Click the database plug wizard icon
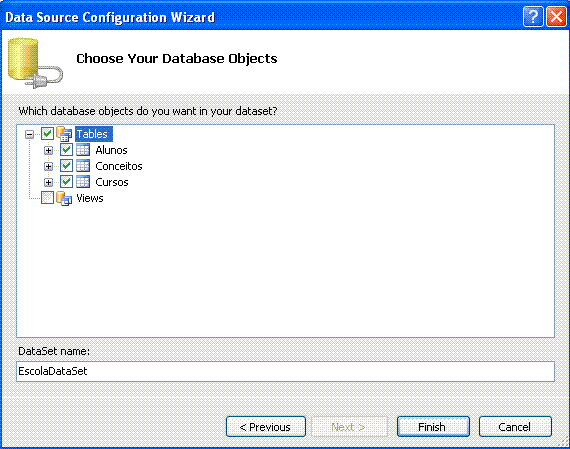 [35, 63]
